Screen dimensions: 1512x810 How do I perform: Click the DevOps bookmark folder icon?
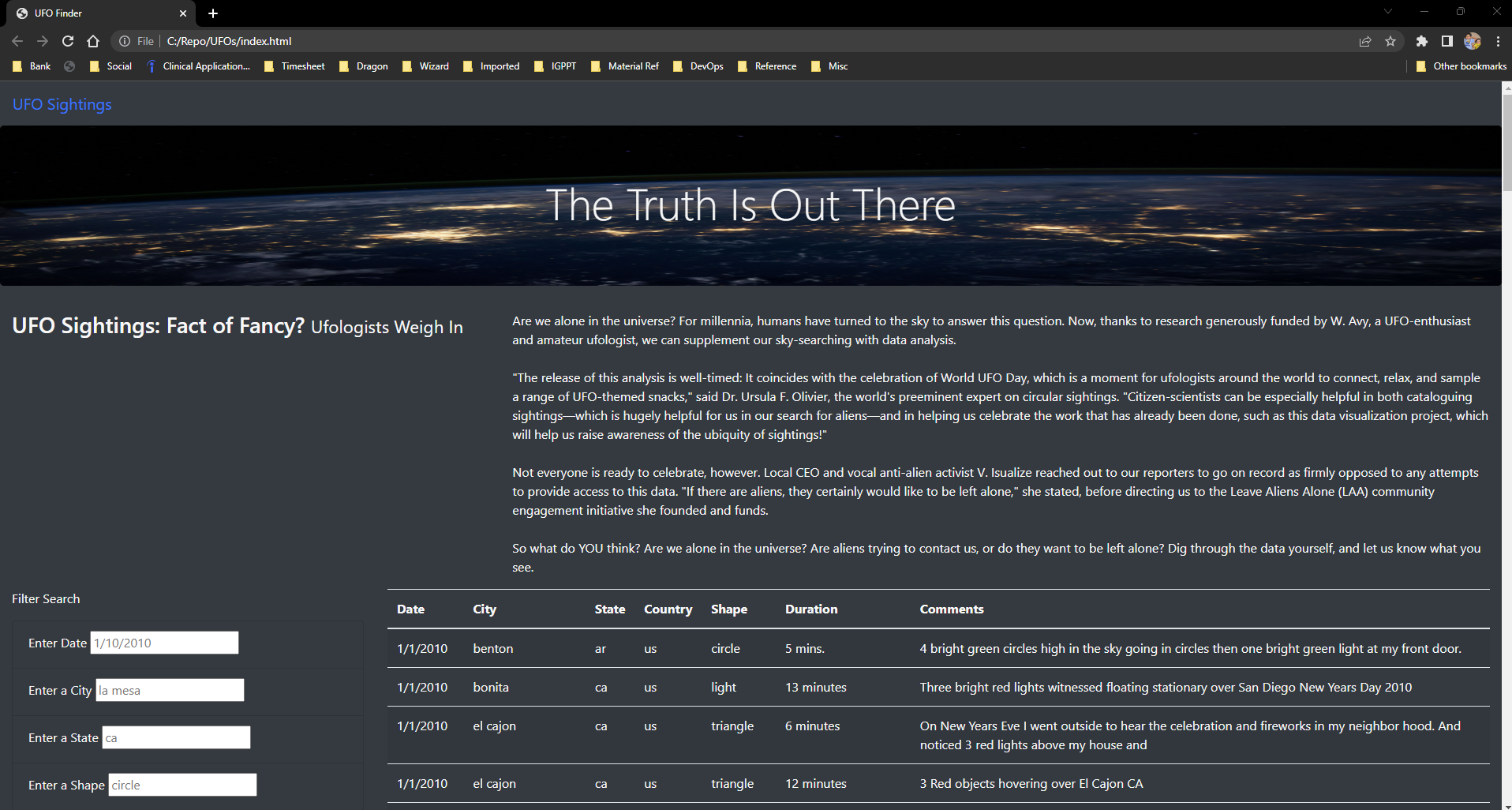[679, 66]
